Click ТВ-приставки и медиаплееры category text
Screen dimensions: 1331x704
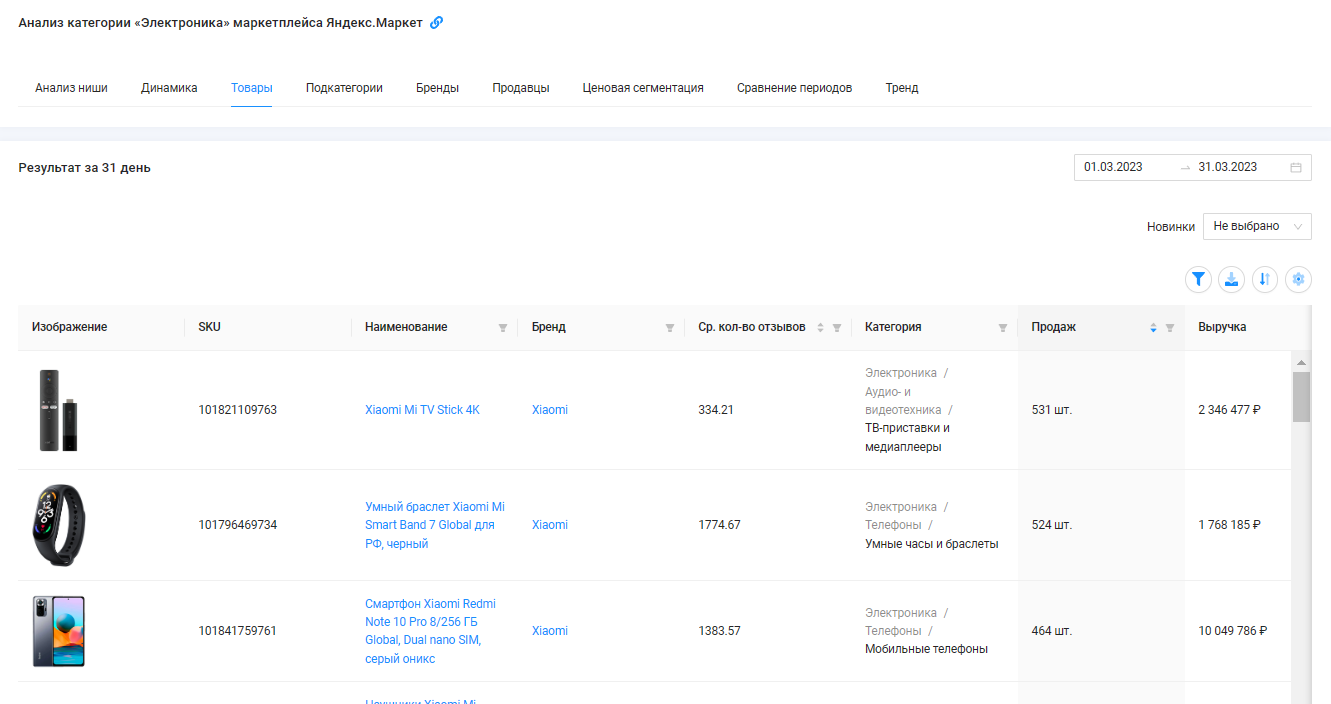point(907,438)
